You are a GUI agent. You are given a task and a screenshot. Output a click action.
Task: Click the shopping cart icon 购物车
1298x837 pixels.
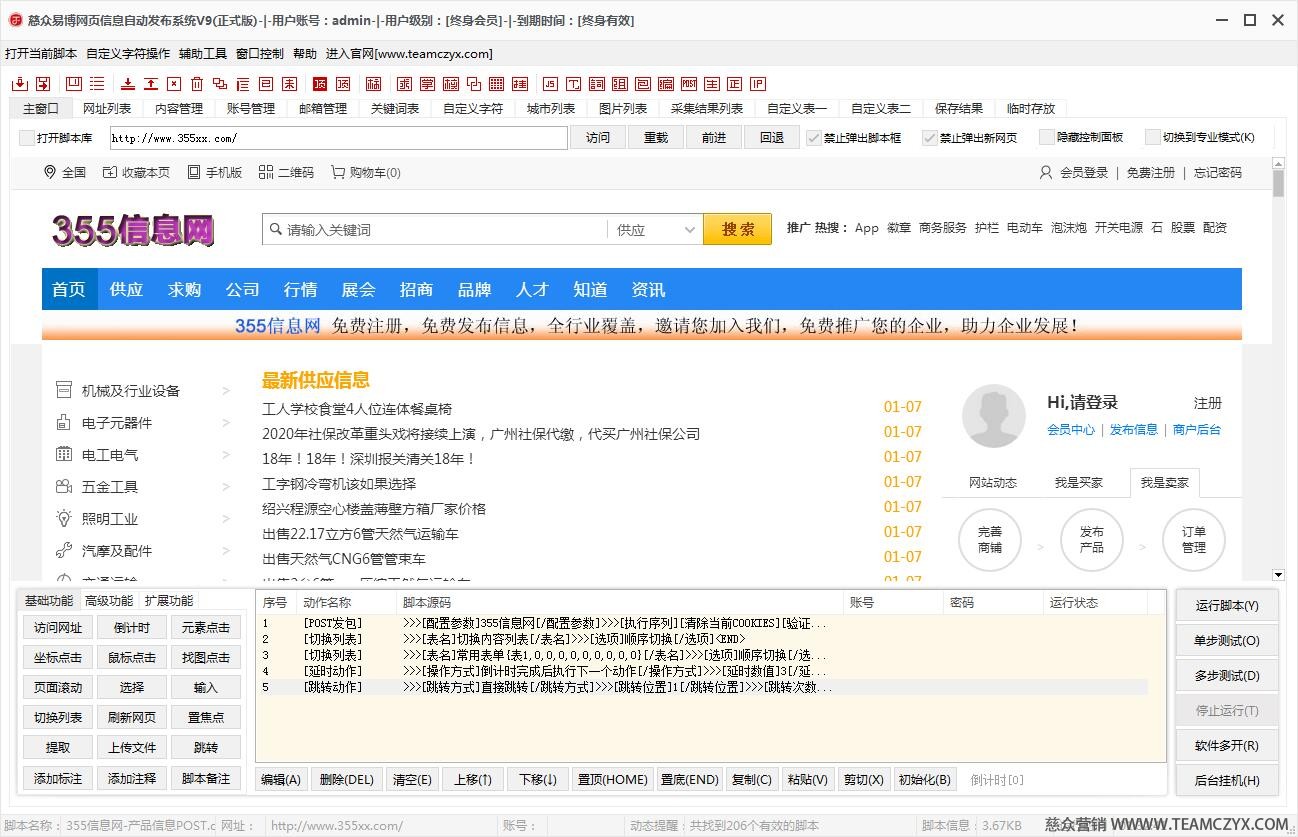tap(338, 172)
